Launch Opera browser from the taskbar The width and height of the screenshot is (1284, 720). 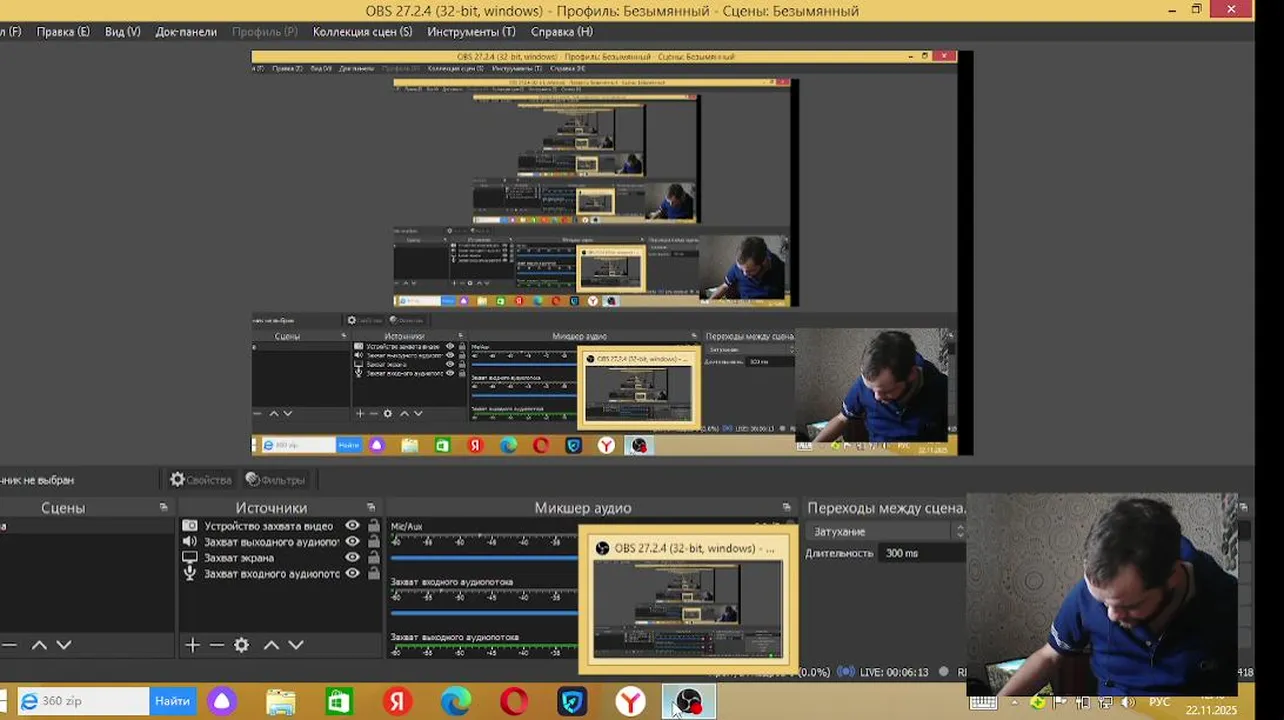pyautogui.click(x=514, y=701)
